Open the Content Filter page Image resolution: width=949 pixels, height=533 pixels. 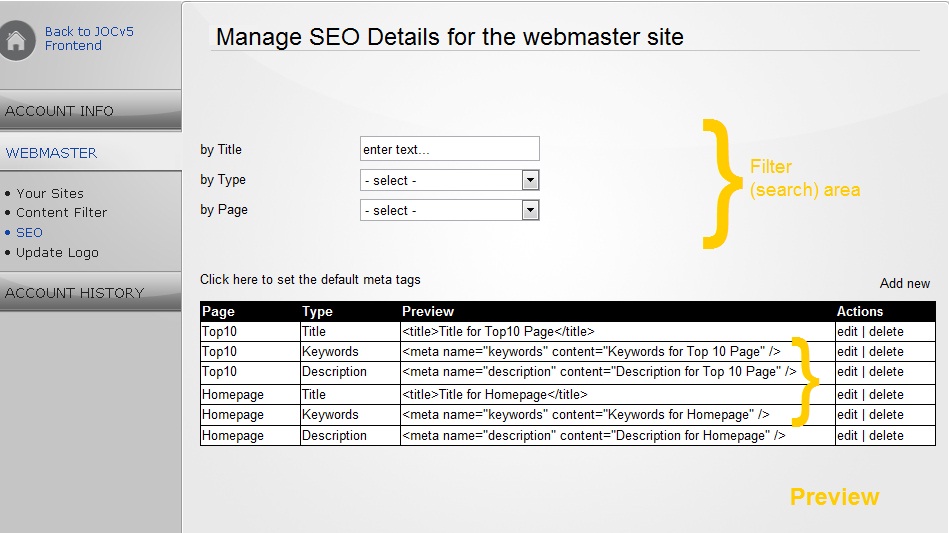coord(61,213)
